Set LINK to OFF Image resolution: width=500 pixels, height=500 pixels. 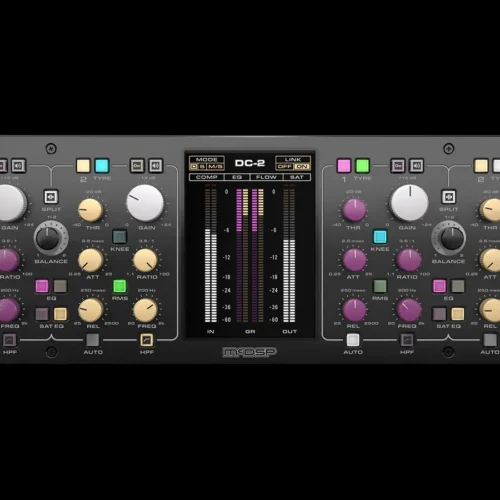click(285, 166)
